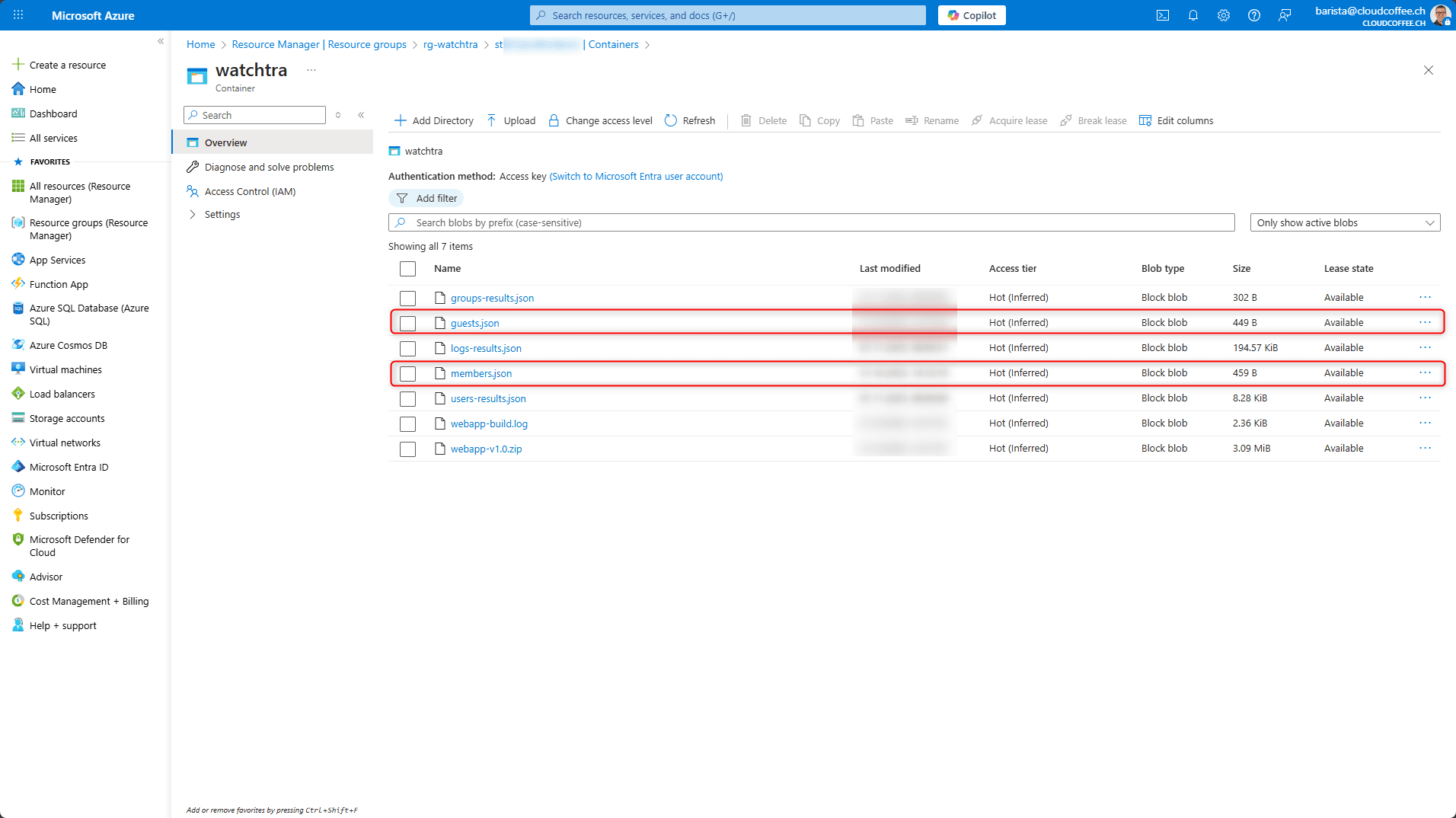Click the Refresh toolbar icon
This screenshot has height=818, width=1456.
(671, 120)
